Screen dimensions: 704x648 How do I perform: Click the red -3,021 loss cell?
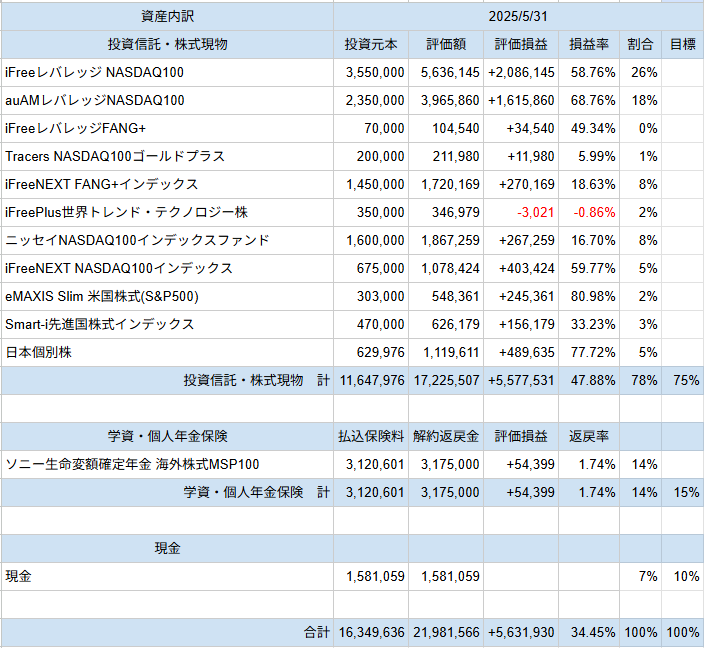point(521,212)
